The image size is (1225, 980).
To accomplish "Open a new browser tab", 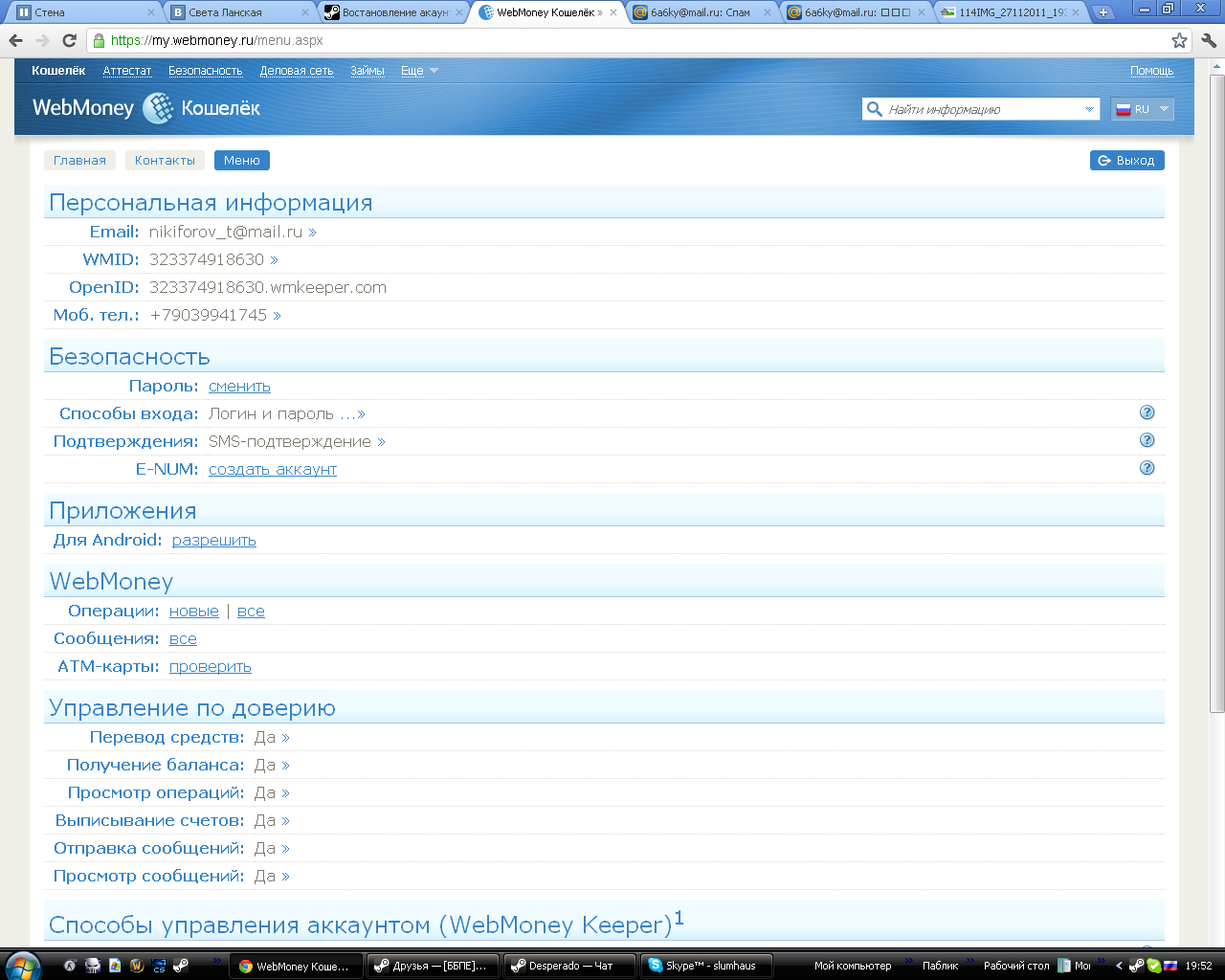I will (x=1103, y=12).
